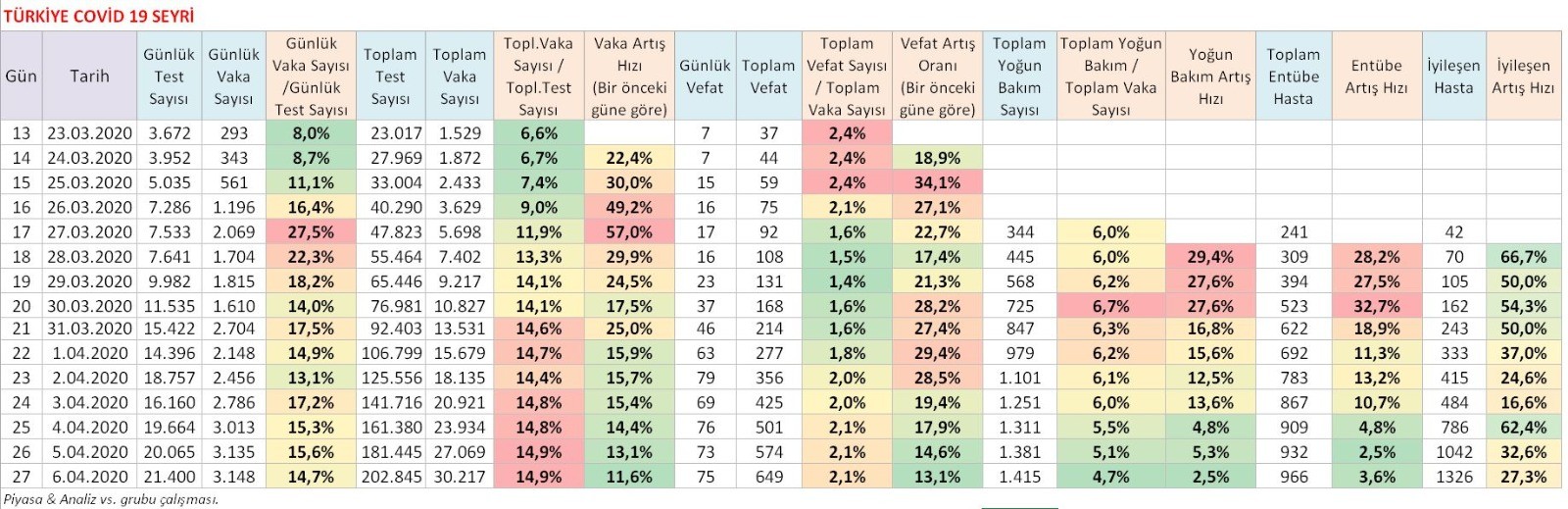Screen dimensions: 1568x509
Task: Select the Günlük Vefat column header
Action: [x=705, y=76]
